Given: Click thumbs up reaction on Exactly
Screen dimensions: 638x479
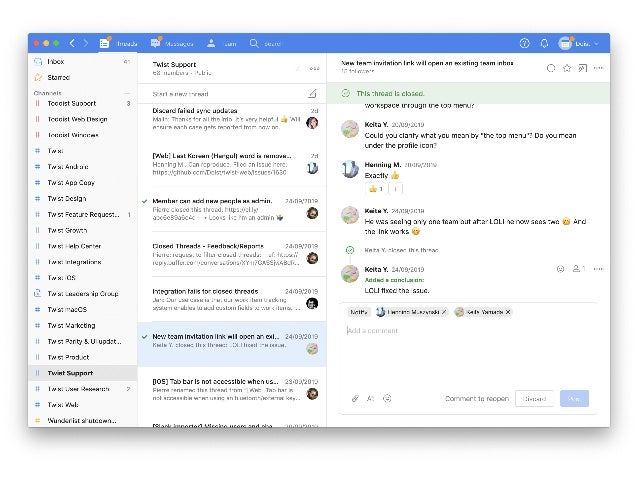Looking at the screenshot, I should tap(376, 189).
